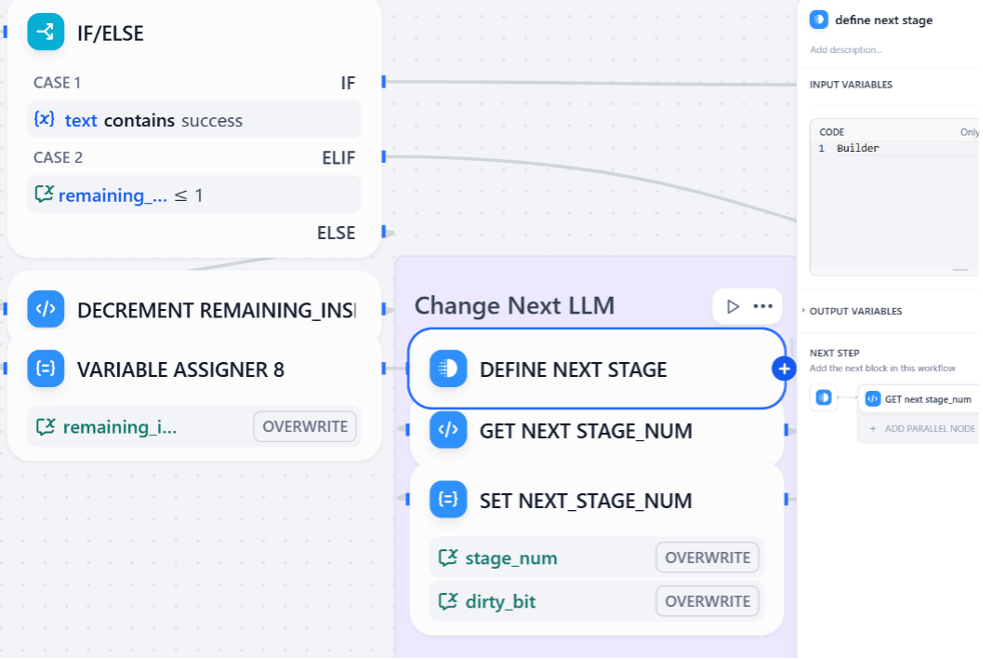Add a node after DEFINE NEXT STAGE

pyautogui.click(x=783, y=369)
